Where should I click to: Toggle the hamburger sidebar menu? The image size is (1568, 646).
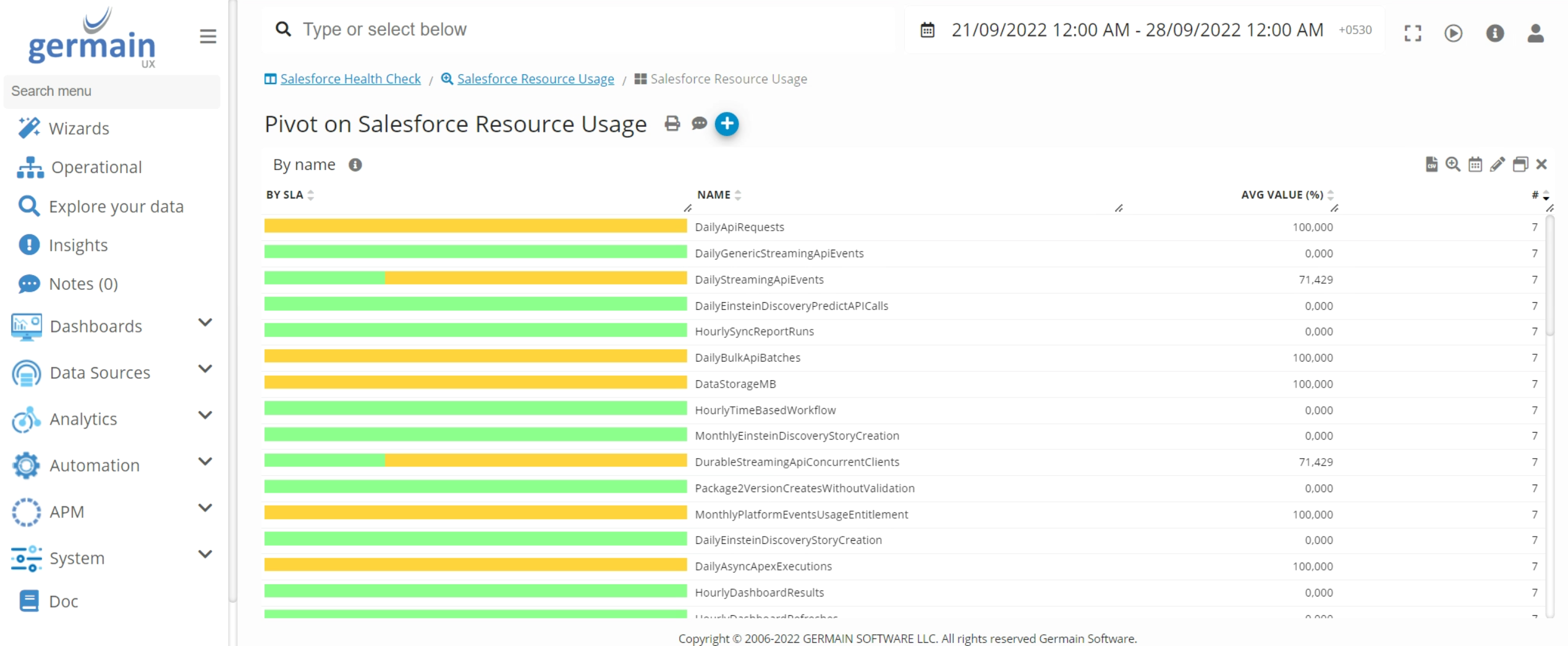click(208, 36)
